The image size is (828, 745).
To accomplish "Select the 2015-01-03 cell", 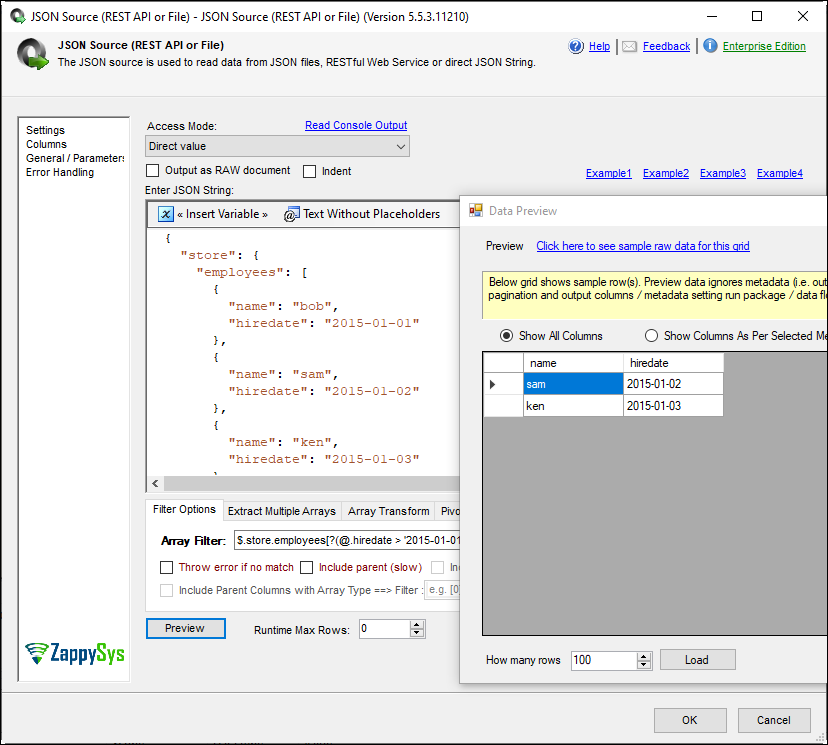I will (x=673, y=405).
